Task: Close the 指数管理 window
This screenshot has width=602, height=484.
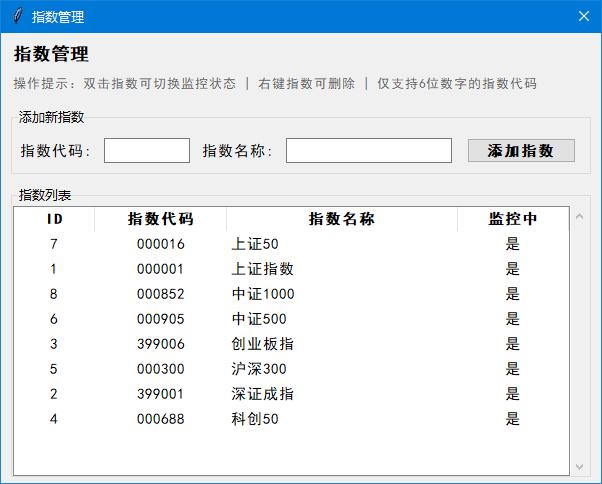Action: 584,16
